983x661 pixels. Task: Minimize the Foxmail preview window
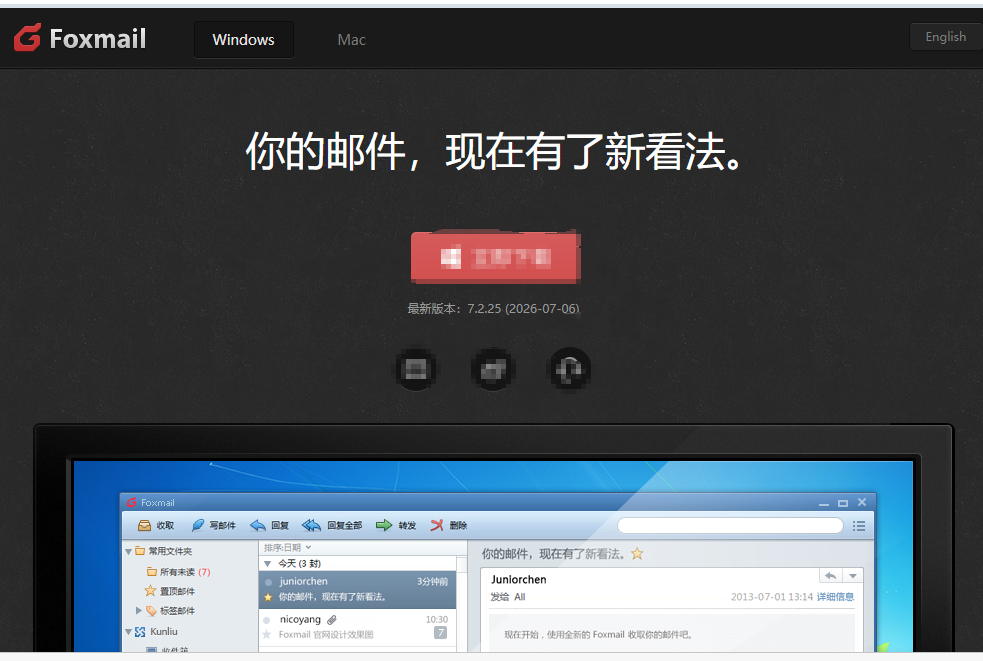tap(824, 503)
